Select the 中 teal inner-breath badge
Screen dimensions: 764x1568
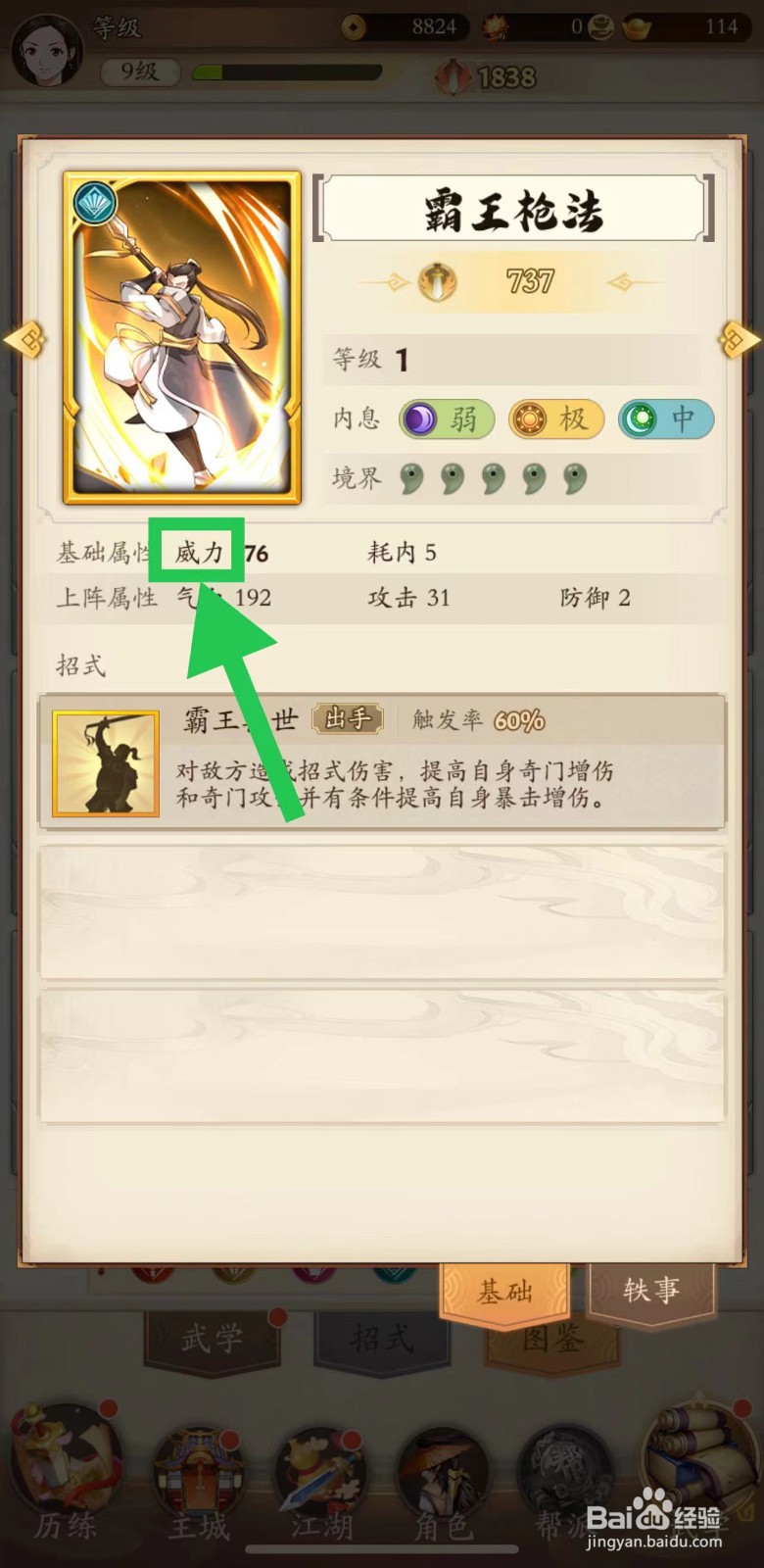[666, 419]
